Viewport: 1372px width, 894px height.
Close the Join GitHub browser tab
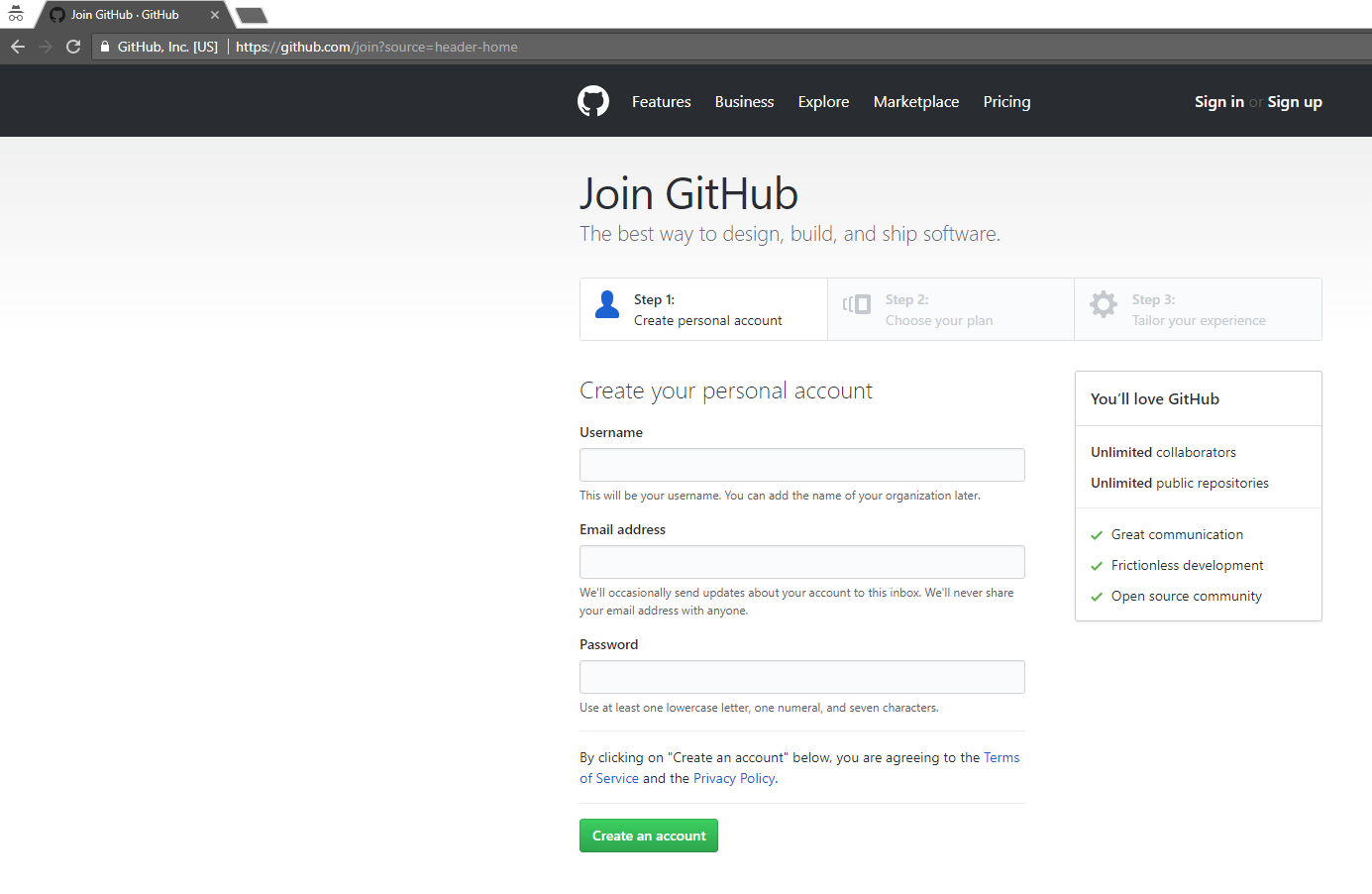click(x=215, y=15)
